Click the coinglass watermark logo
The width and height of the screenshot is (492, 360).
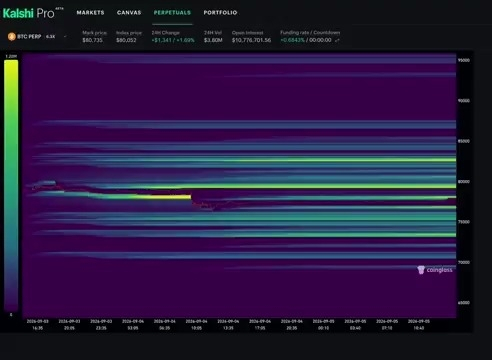(435, 270)
